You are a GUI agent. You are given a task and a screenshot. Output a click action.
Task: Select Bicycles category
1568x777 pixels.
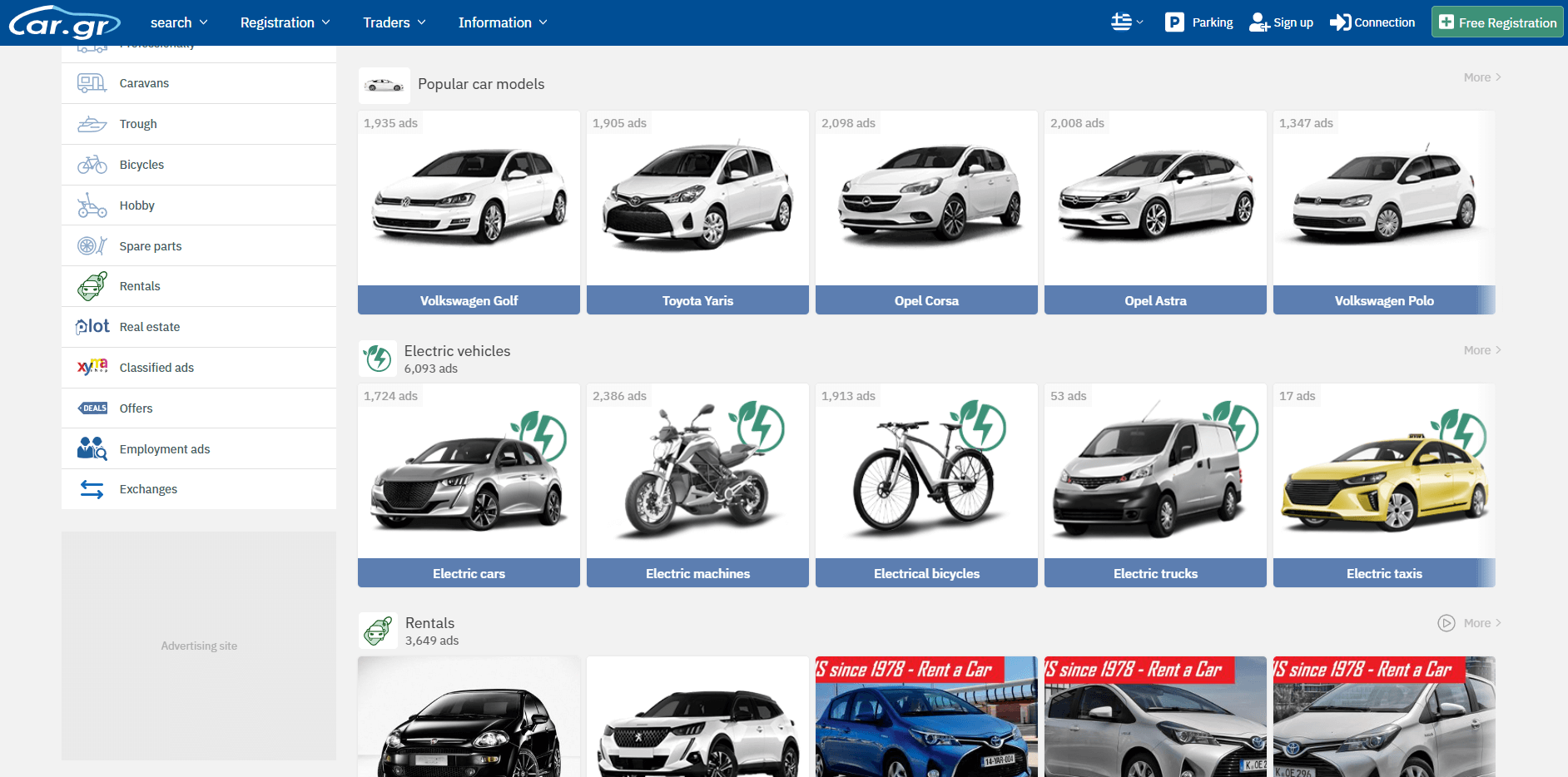(x=199, y=165)
